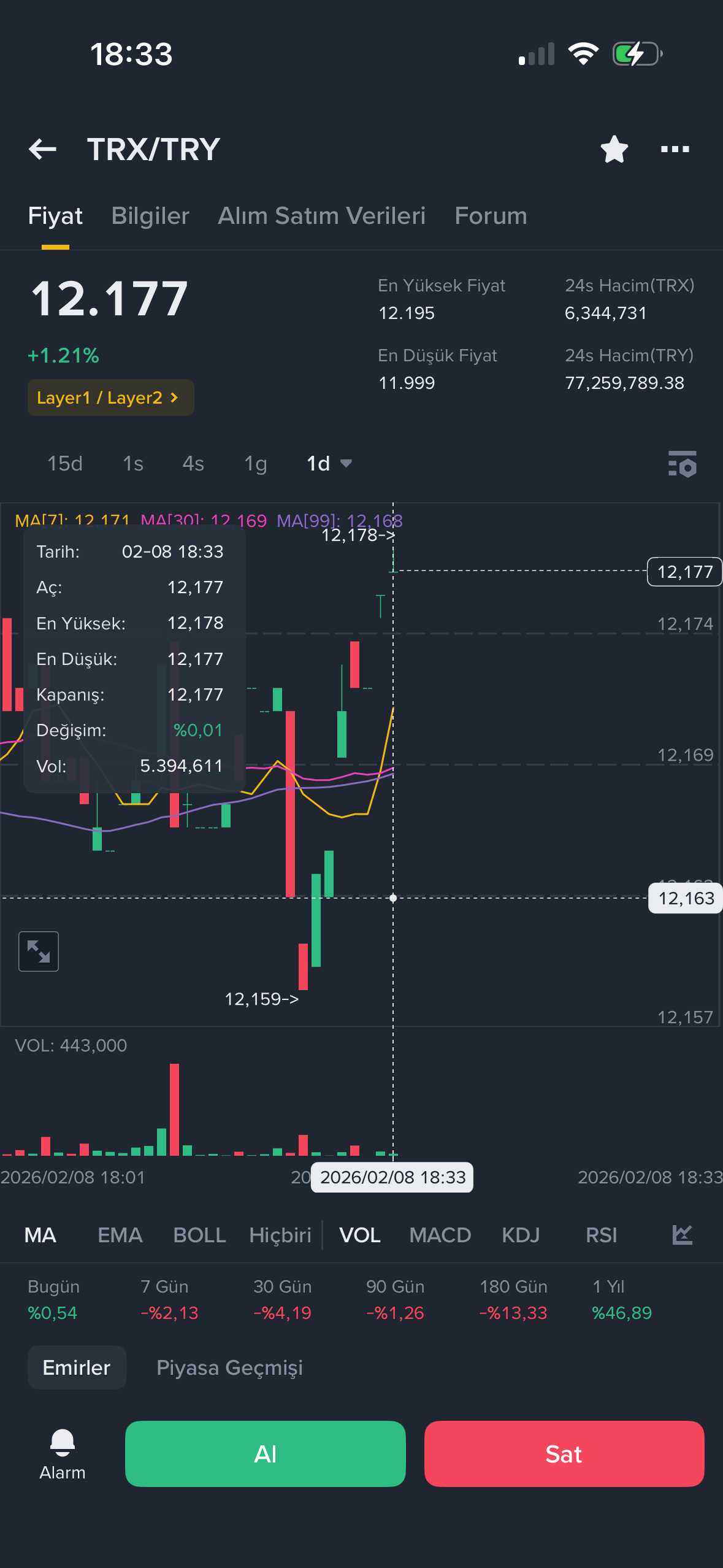
Task: Tap the Vol: 5.394,611 tooltip row
Action: click(x=130, y=766)
